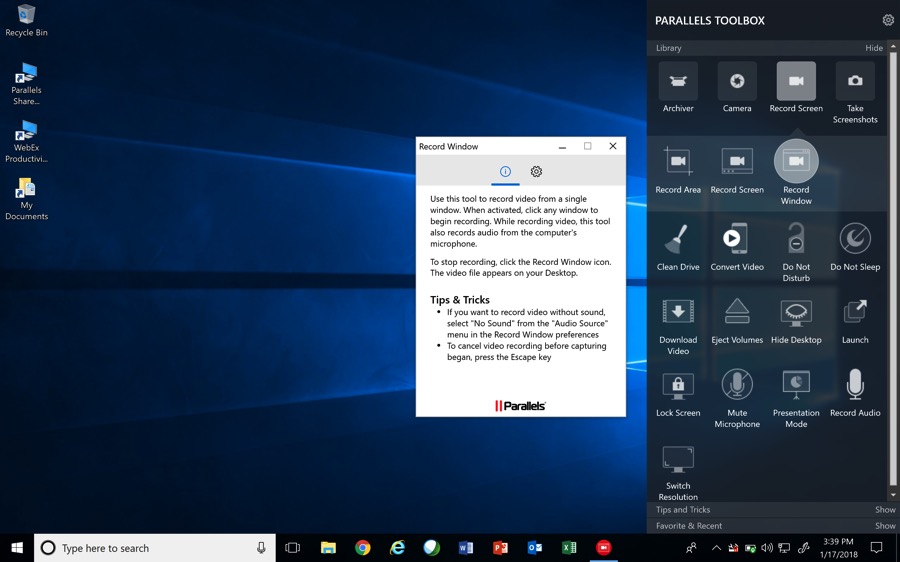900x562 pixels.
Task: Launch Internet Explorer from taskbar
Action: click(x=397, y=548)
